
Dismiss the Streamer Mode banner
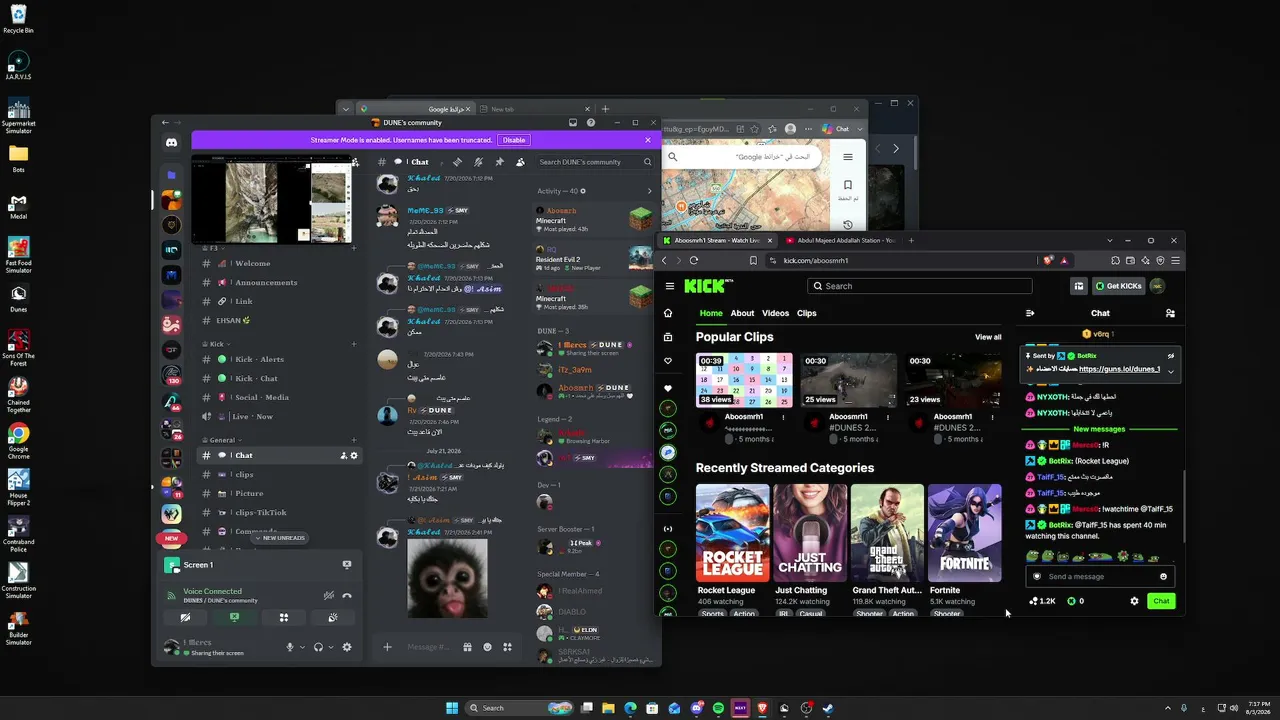[648, 140]
